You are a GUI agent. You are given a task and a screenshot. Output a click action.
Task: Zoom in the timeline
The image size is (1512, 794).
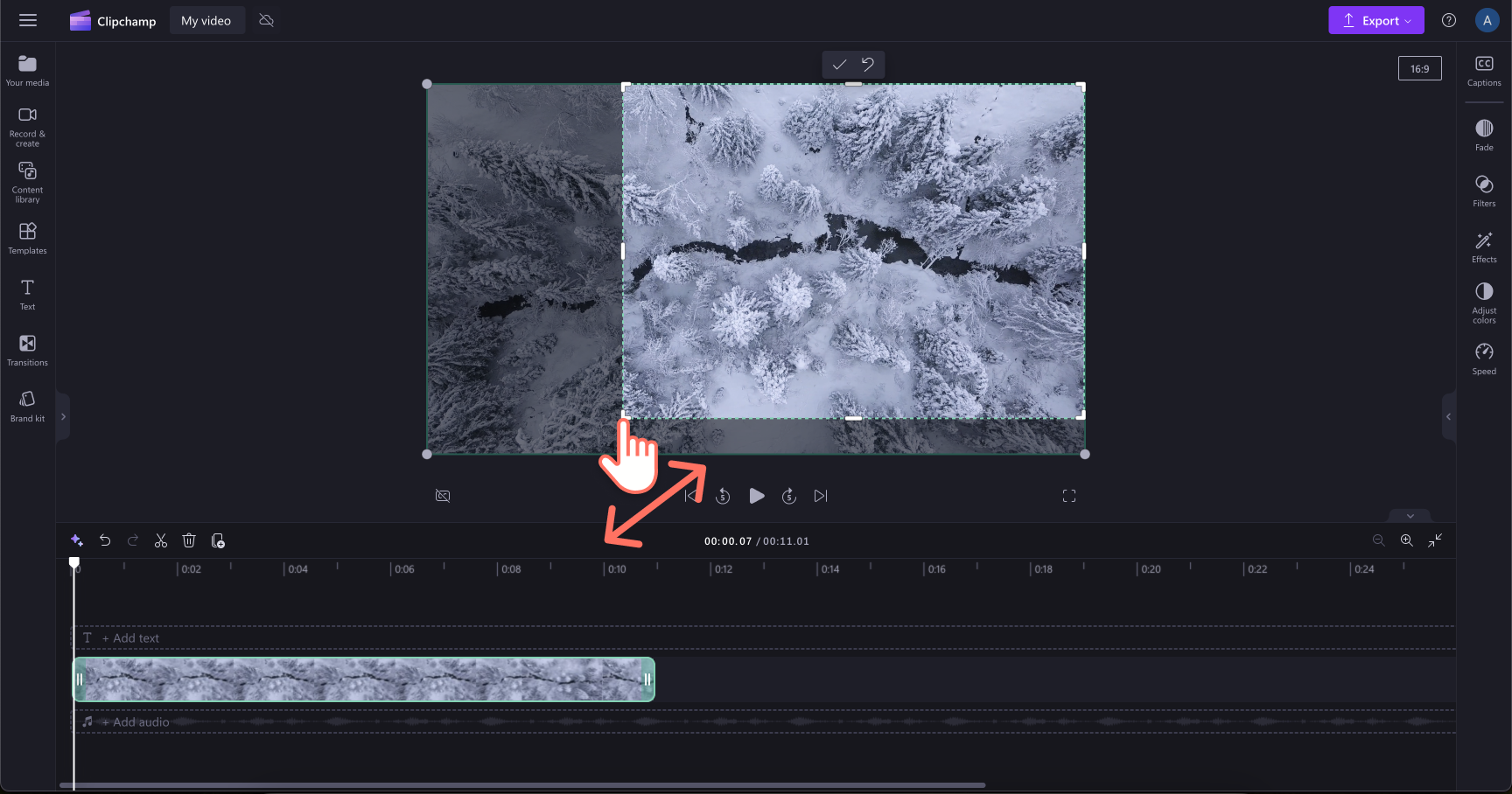pyautogui.click(x=1406, y=540)
